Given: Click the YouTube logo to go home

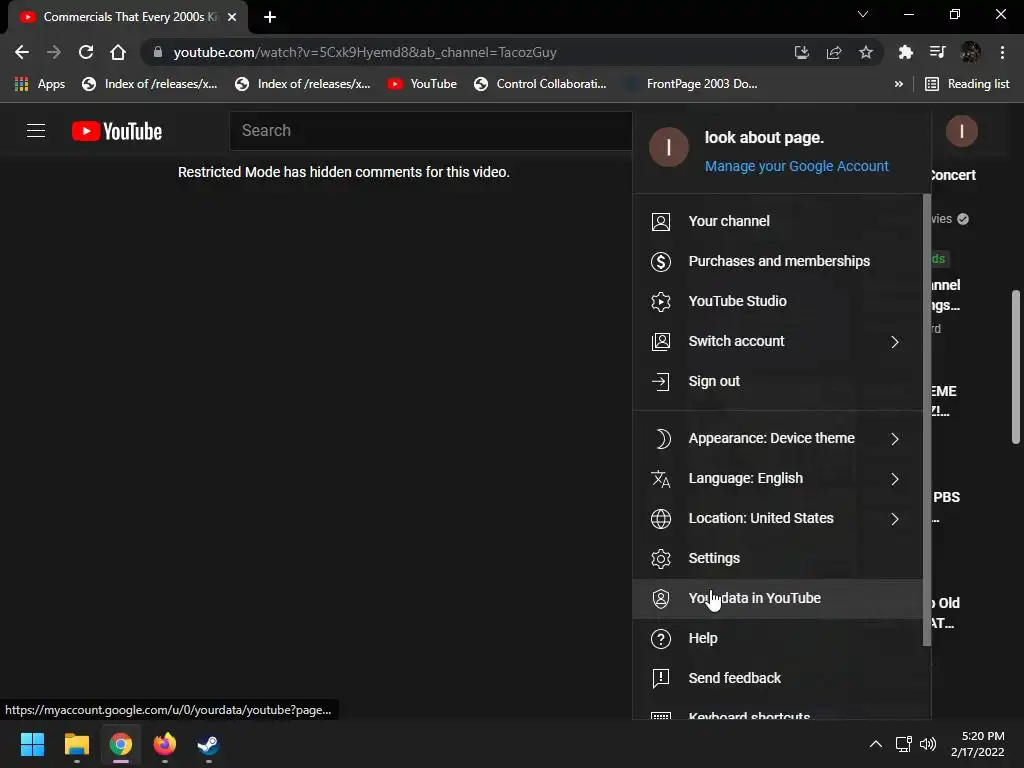Looking at the screenshot, I should tap(117, 131).
